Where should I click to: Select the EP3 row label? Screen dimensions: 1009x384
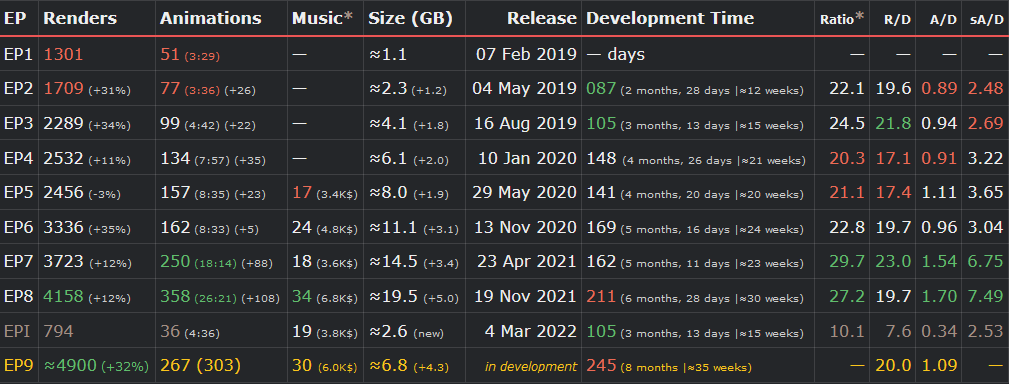pos(18,123)
